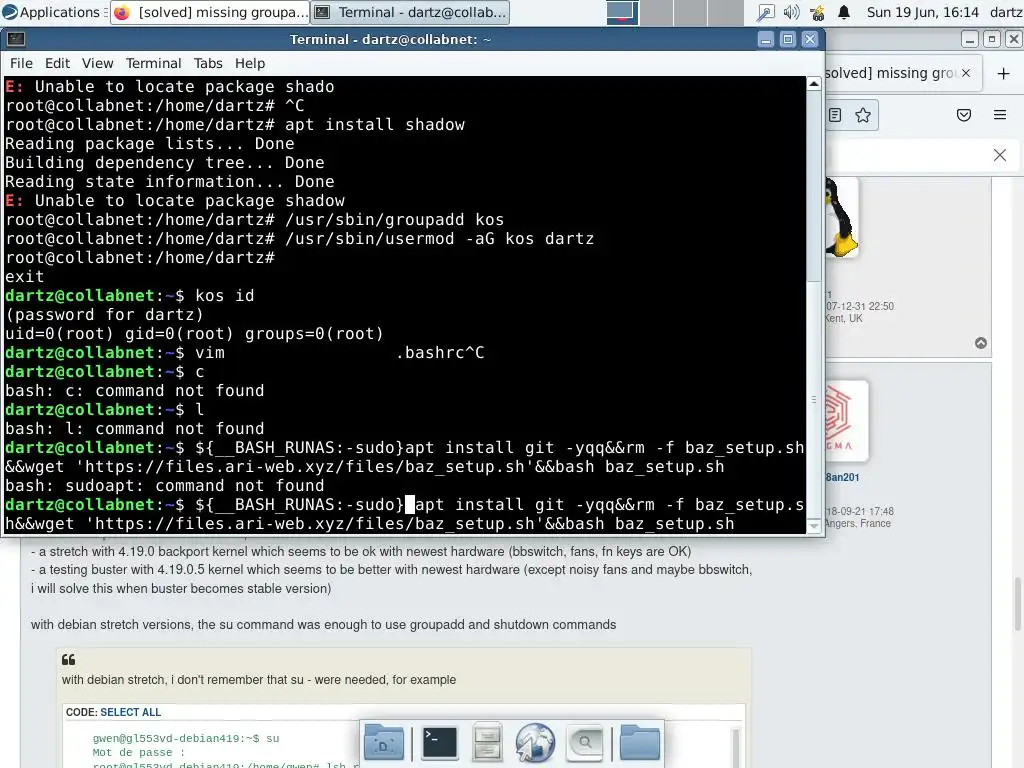Open the terminal View menu
Viewport: 1024px width, 768px height.
(97, 63)
